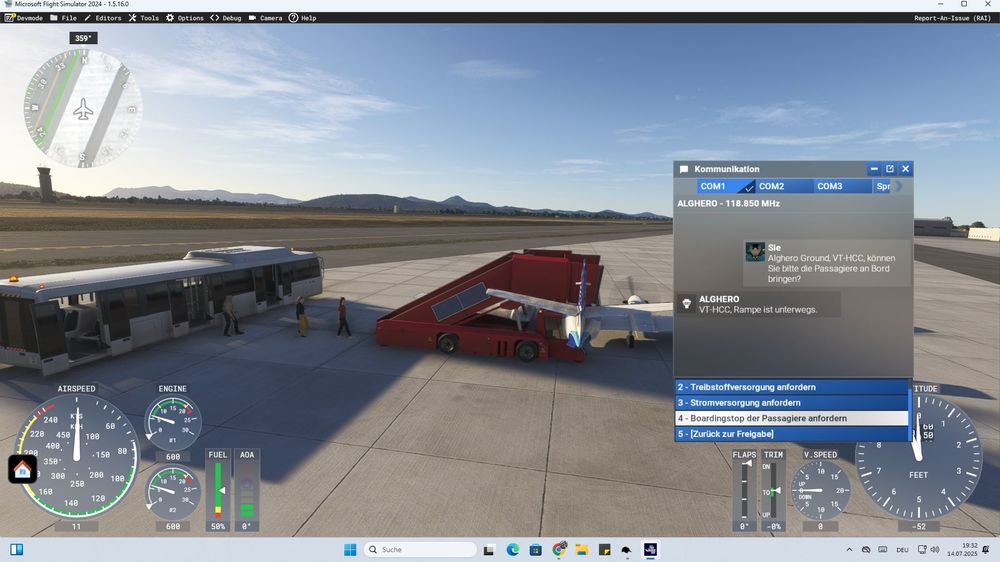Click the Windows Start button
The height and width of the screenshot is (562, 1000).
(349, 549)
